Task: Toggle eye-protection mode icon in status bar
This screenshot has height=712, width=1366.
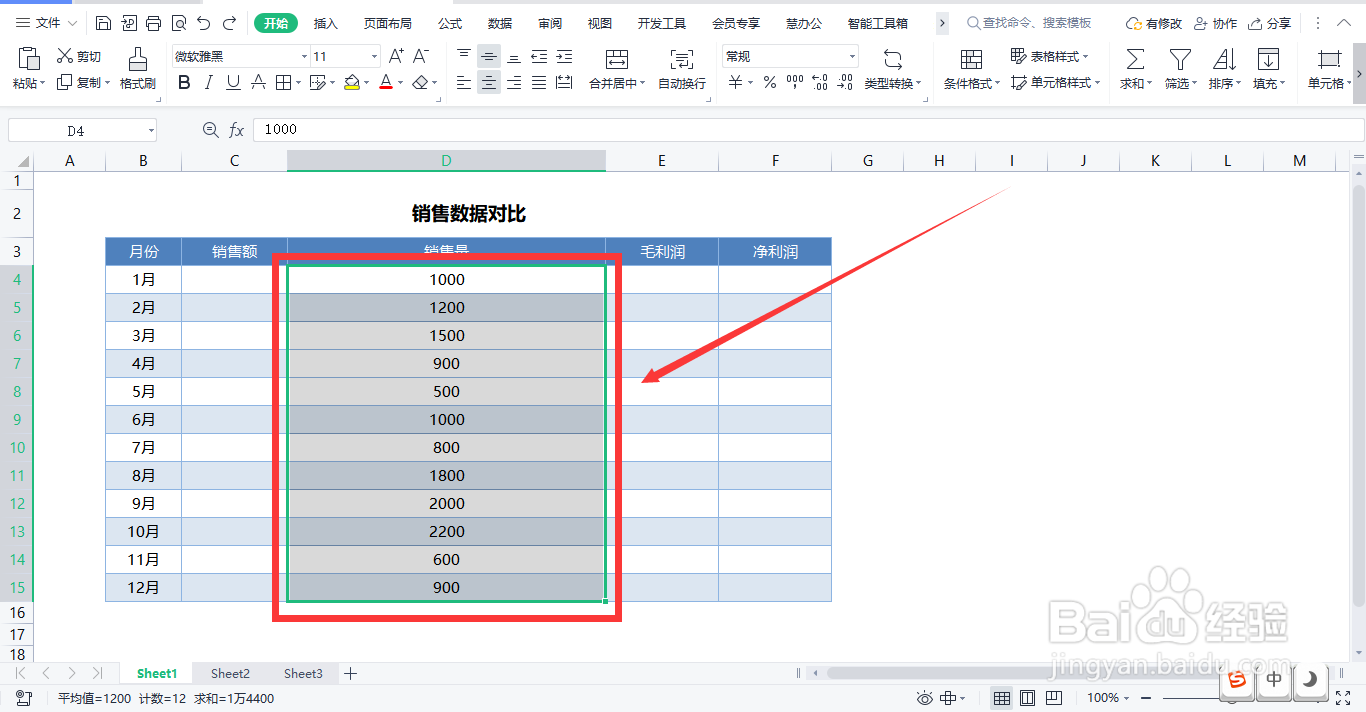Action: (x=925, y=698)
